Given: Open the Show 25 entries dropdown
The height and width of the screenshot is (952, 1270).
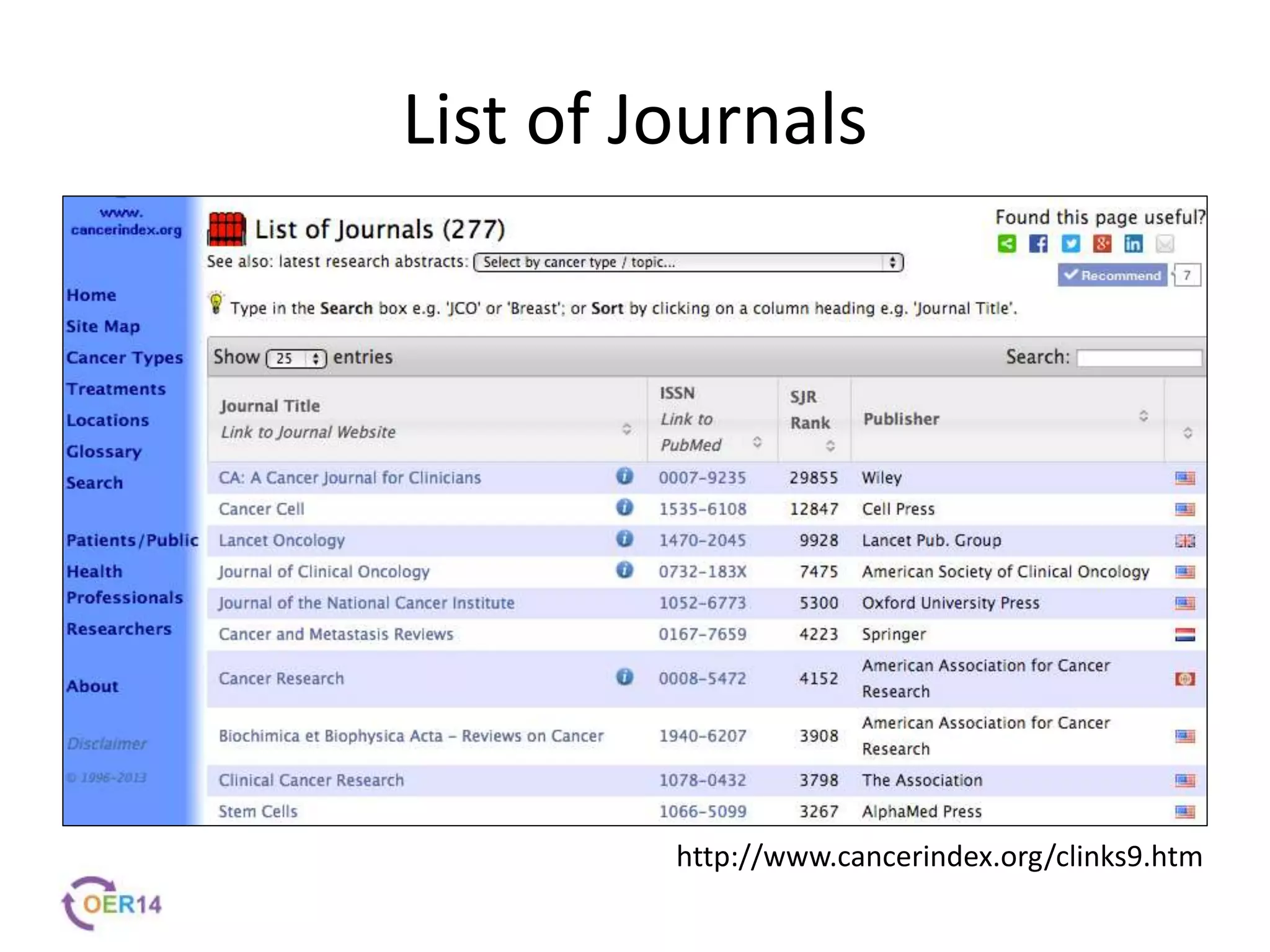Looking at the screenshot, I should (296, 358).
